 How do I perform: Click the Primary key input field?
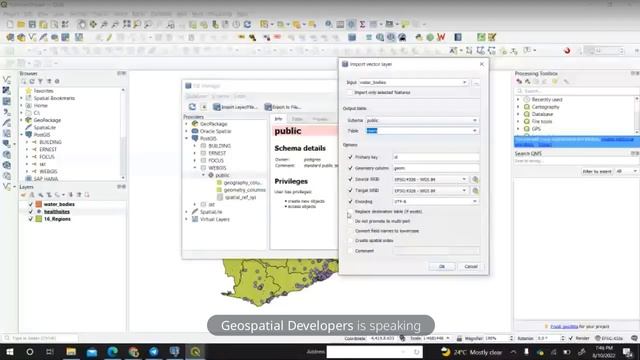(x=436, y=157)
